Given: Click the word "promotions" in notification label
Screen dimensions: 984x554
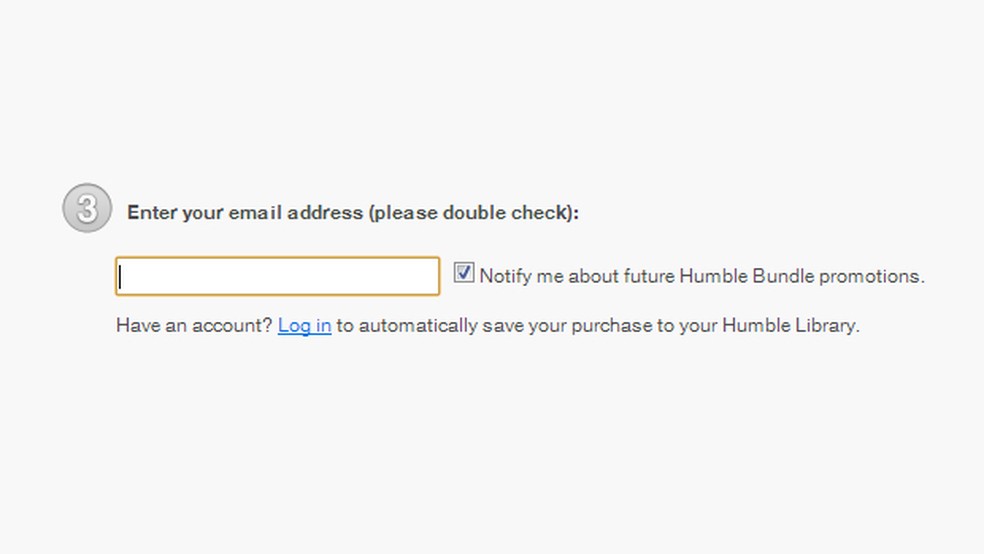Looking at the screenshot, I should click(870, 276).
